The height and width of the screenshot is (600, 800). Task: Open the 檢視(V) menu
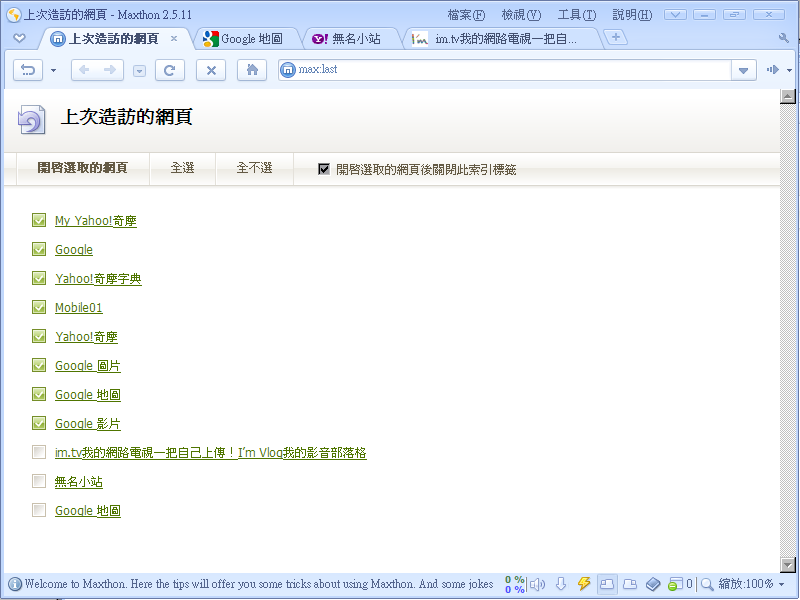click(x=521, y=15)
